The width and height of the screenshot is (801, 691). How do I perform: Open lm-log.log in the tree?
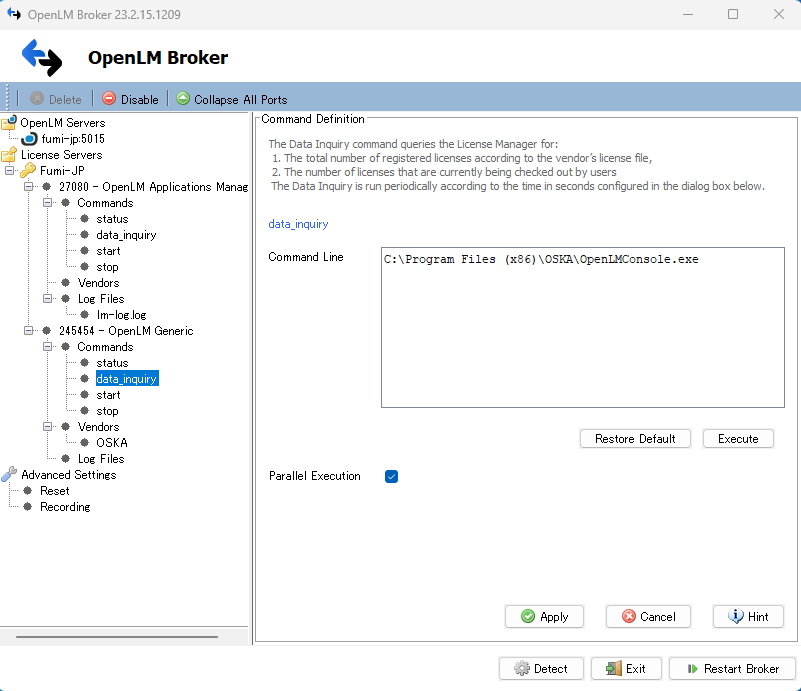point(121,315)
